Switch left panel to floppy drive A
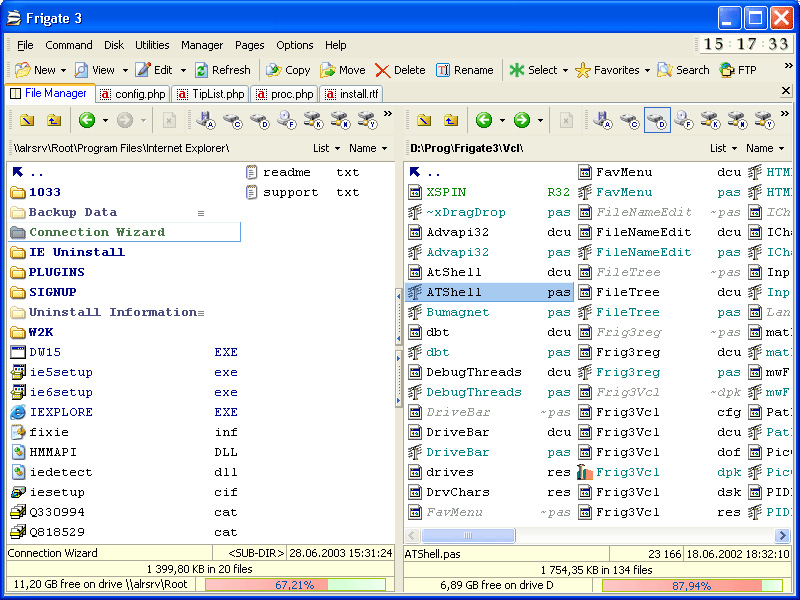Image resolution: width=800 pixels, height=600 pixels. pos(206,120)
